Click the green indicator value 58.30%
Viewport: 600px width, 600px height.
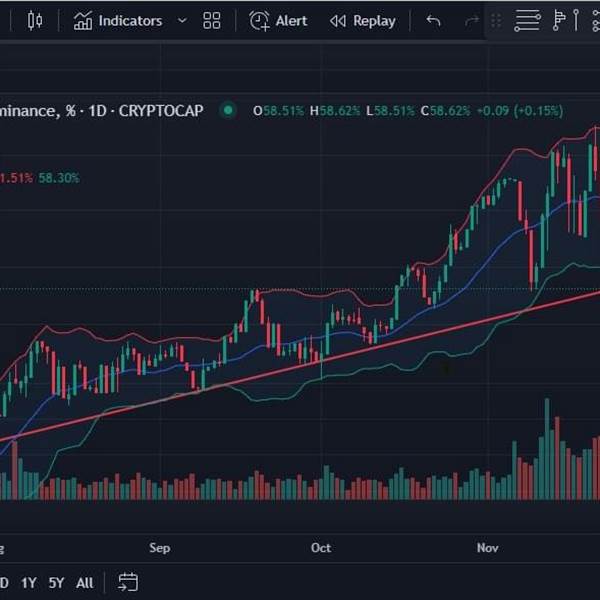coord(59,178)
